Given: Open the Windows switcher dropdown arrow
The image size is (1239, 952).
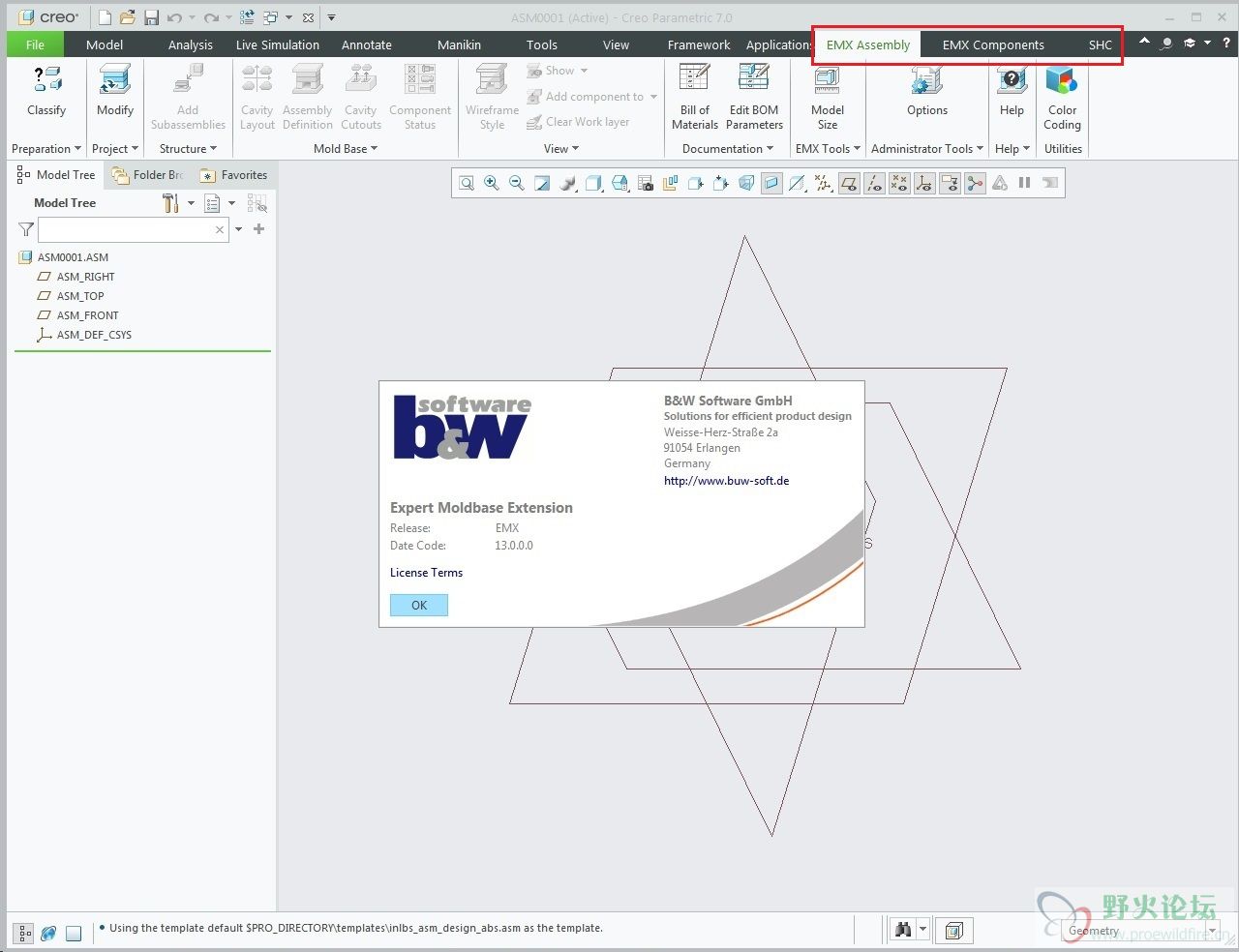Looking at the screenshot, I should click(288, 17).
